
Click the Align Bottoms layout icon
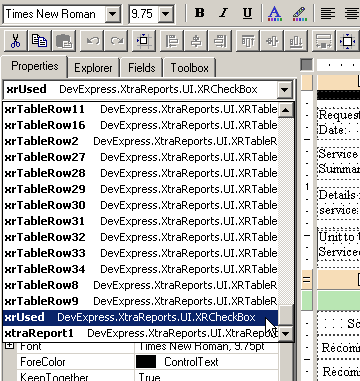point(296,41)
